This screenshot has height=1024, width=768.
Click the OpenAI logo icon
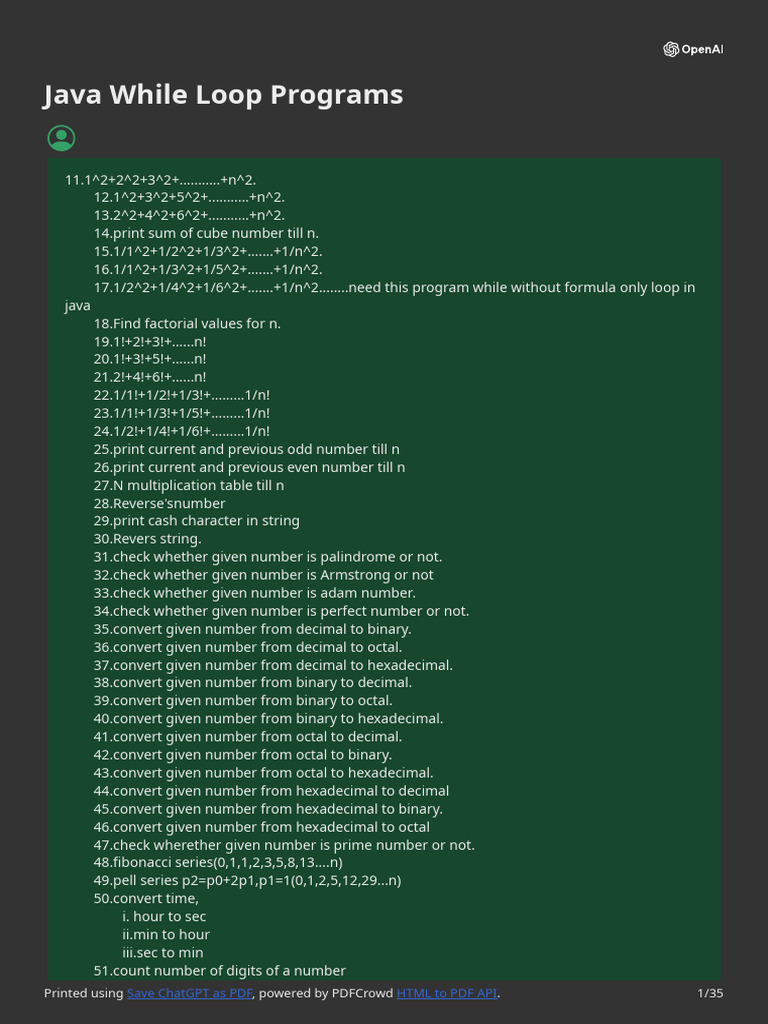671,49
